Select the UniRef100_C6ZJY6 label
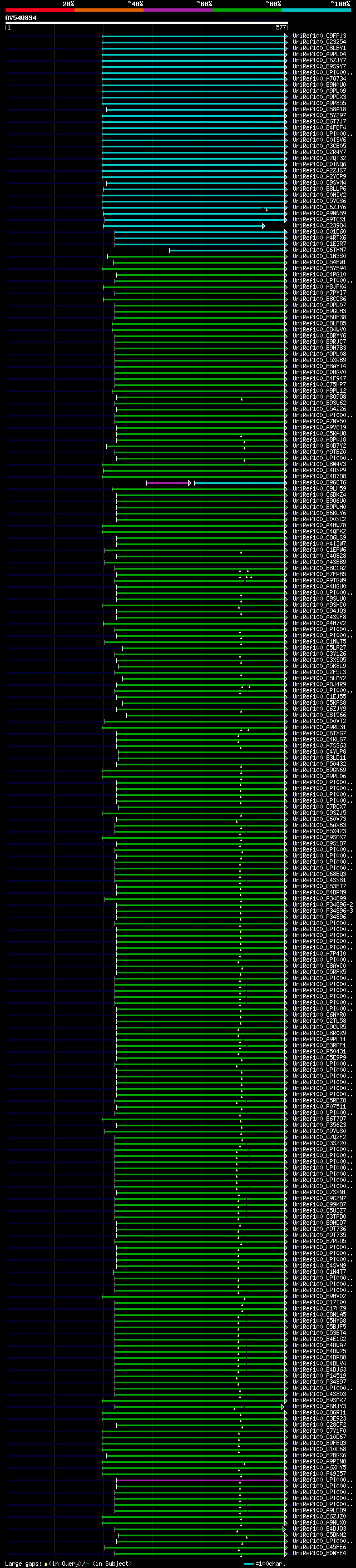This screenshot has width=356, height=1568. point(319,207)
